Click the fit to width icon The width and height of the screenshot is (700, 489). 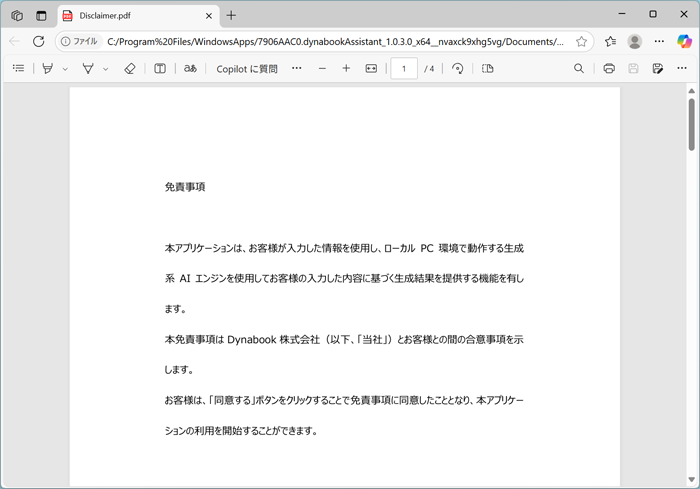pyautogui.click(x=371, y=68)
